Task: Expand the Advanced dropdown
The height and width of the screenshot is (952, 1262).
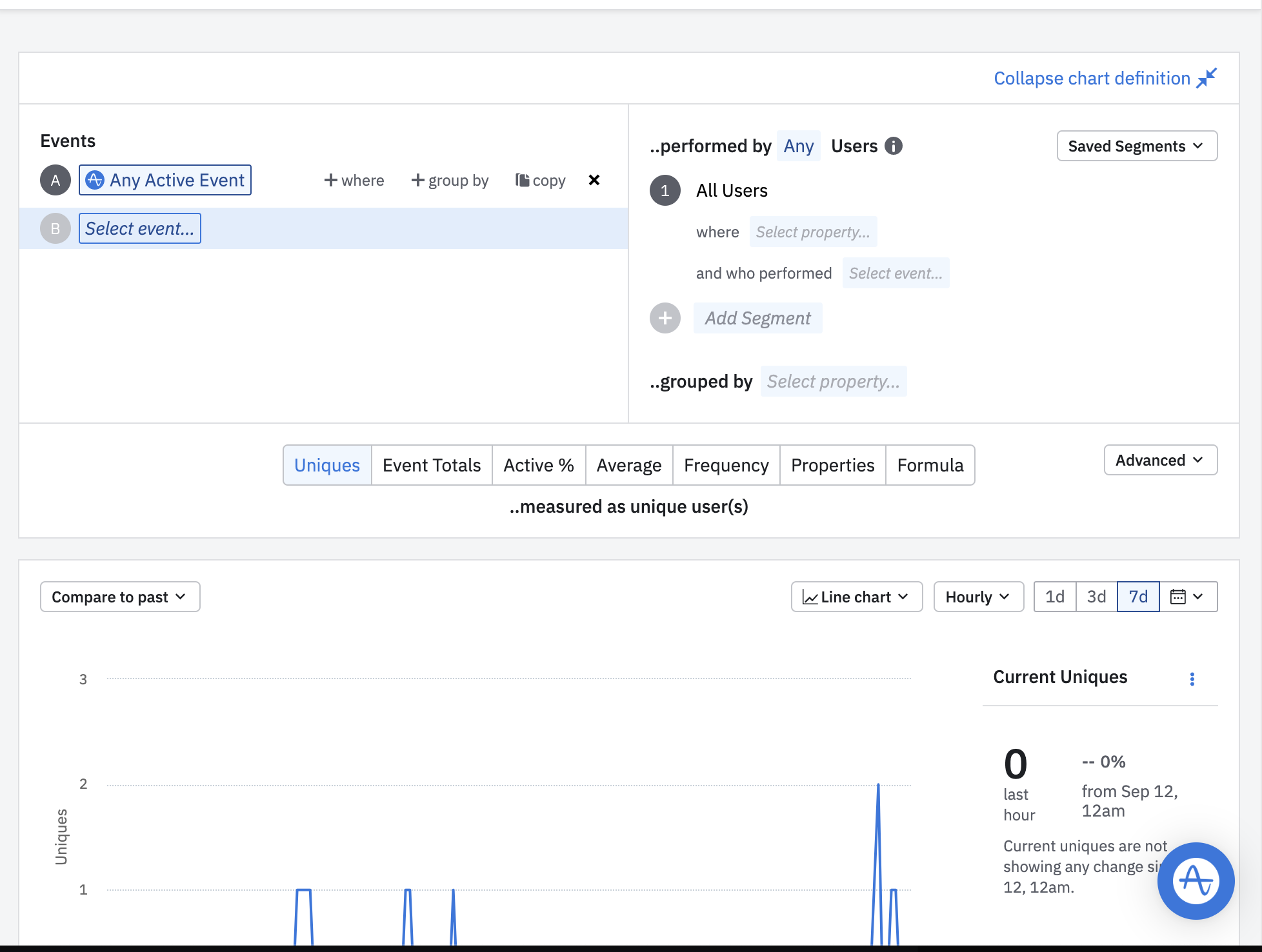Action: coord(1159,461)
